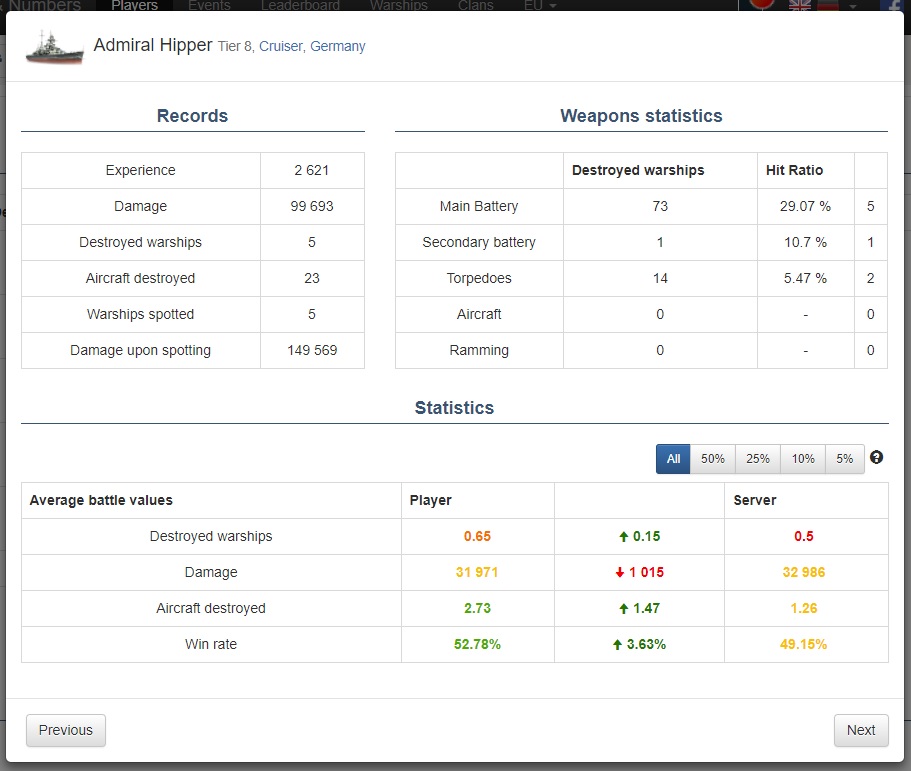
Task: Click the Weapons statistics heading
Action: pos(641,116)
